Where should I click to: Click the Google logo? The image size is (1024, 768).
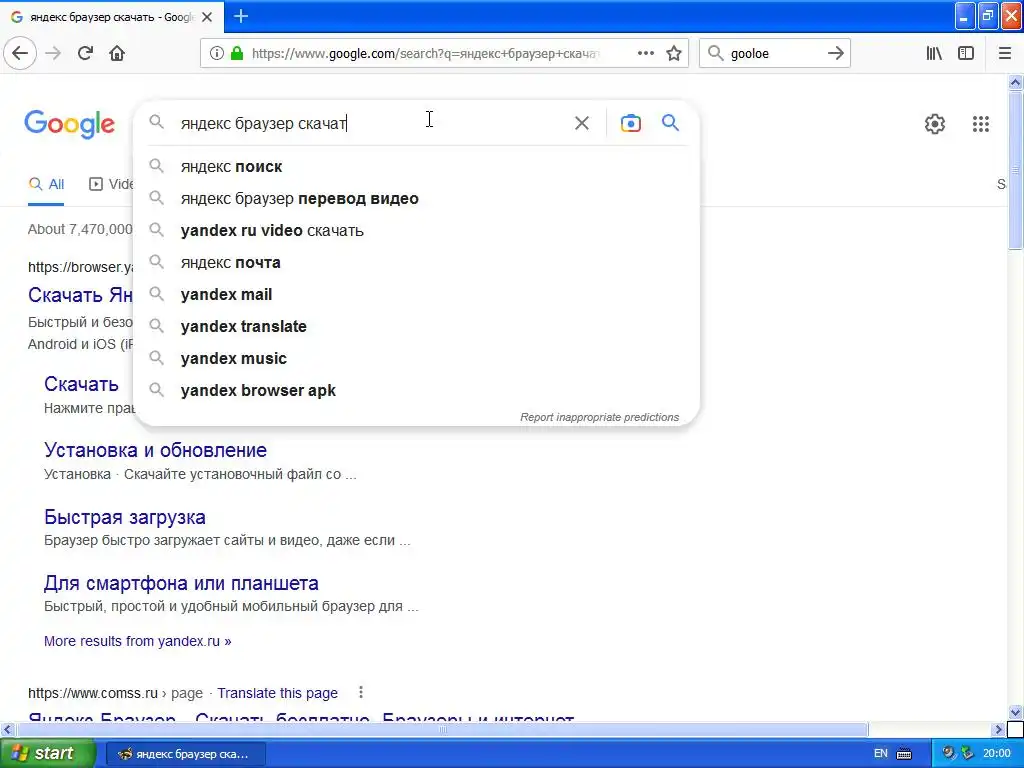[x=69, y=124]
